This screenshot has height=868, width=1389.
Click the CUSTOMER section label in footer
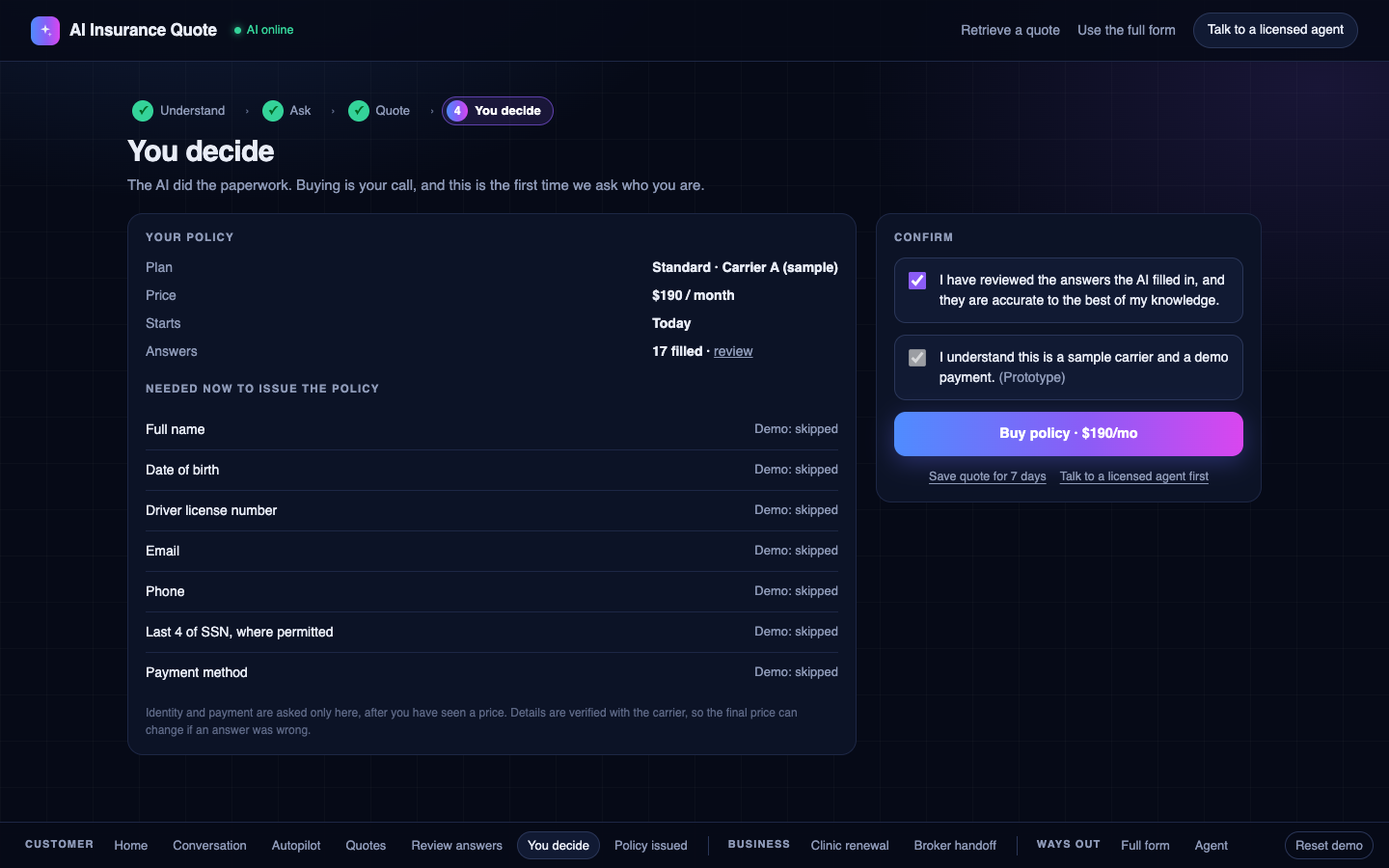pyautogui.click(x=59, y=844)
